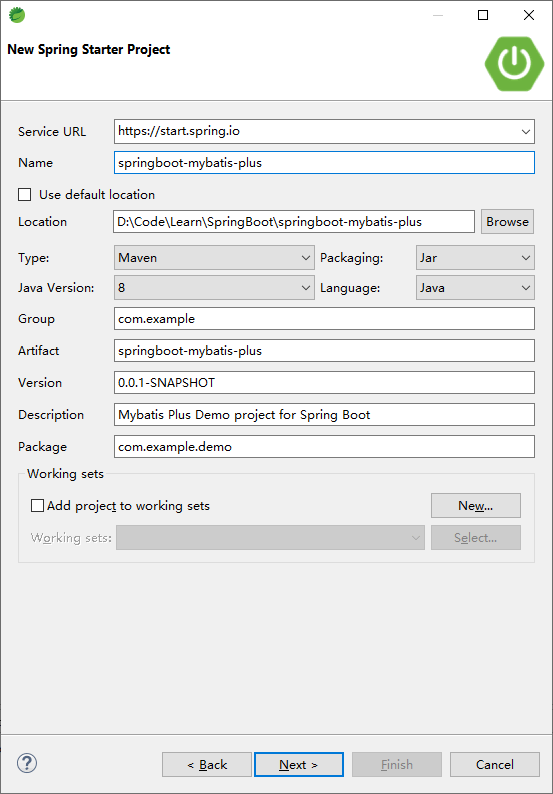
Task: Click the Next button
Action: tap(299, 765)
